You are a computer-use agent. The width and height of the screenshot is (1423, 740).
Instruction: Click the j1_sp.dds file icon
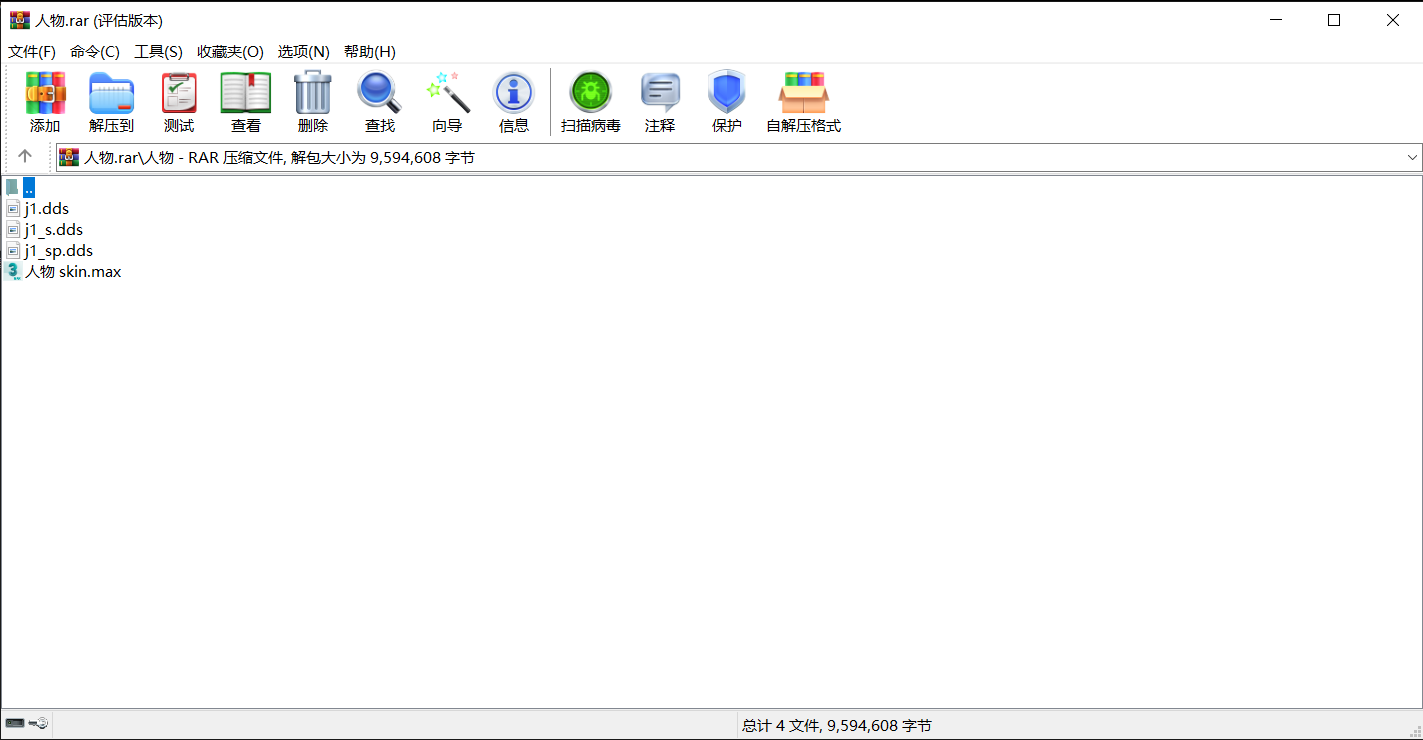[13, 250]
